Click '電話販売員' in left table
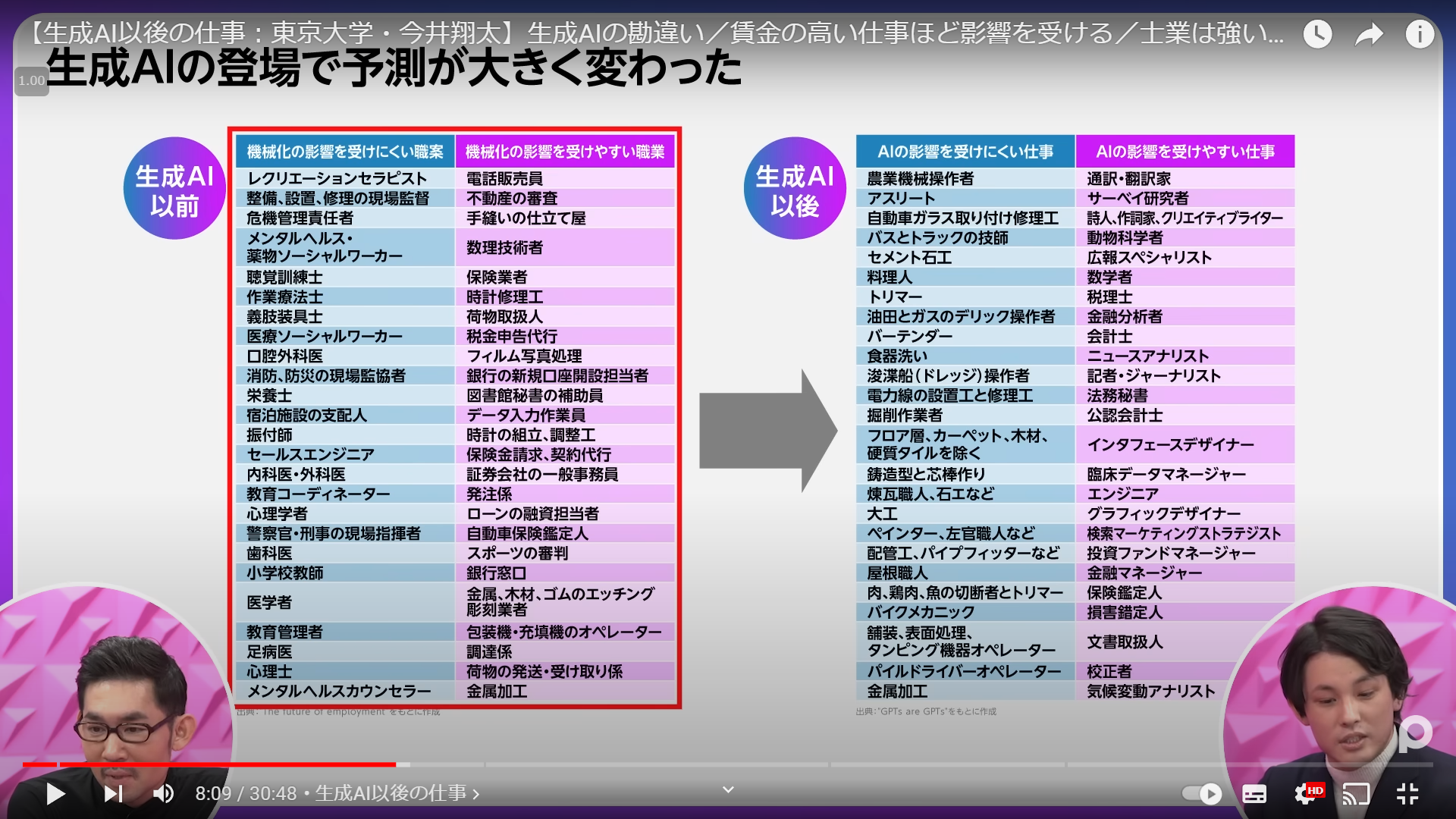 tap(504, 178)
